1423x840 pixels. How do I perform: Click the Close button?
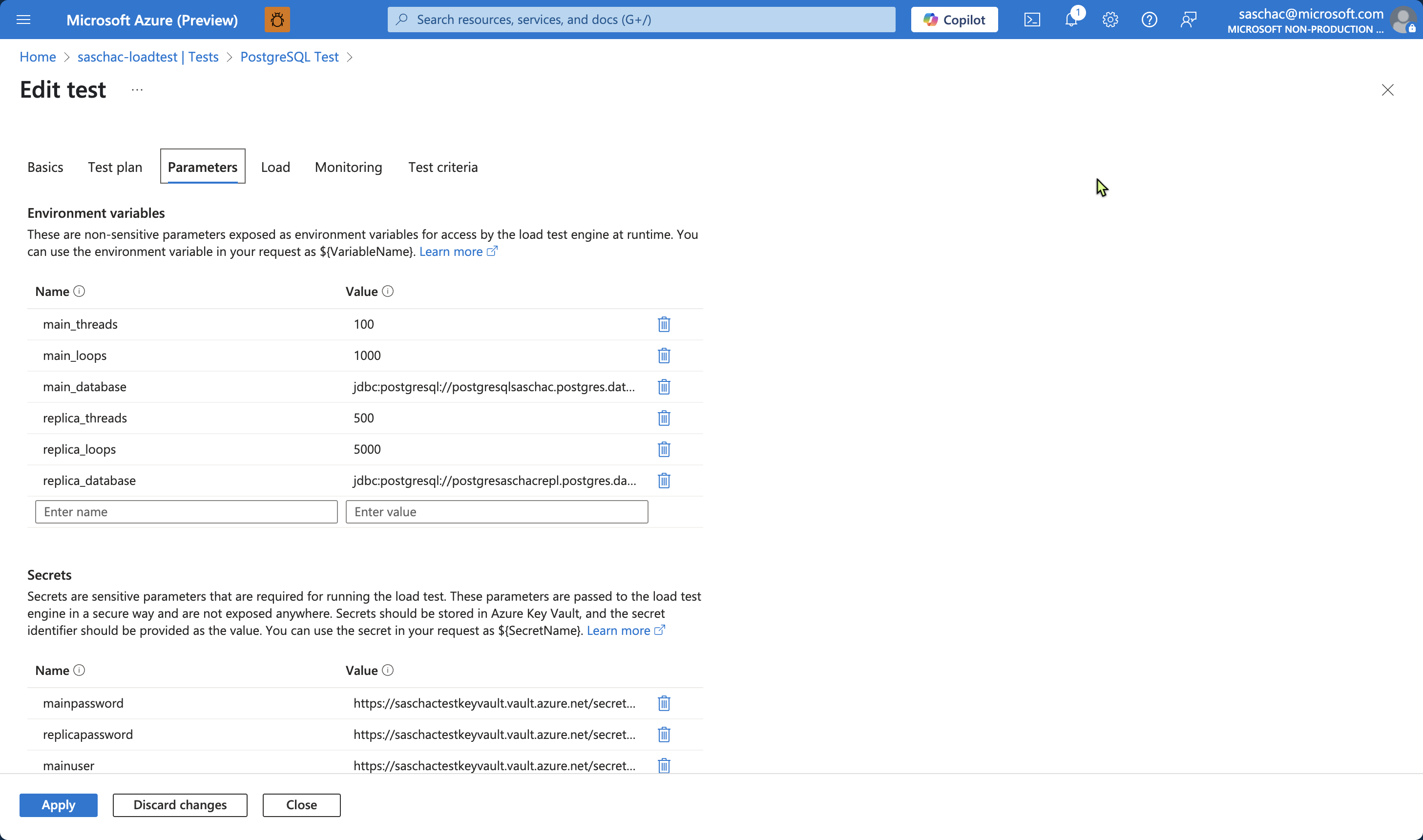pos(302,805)
